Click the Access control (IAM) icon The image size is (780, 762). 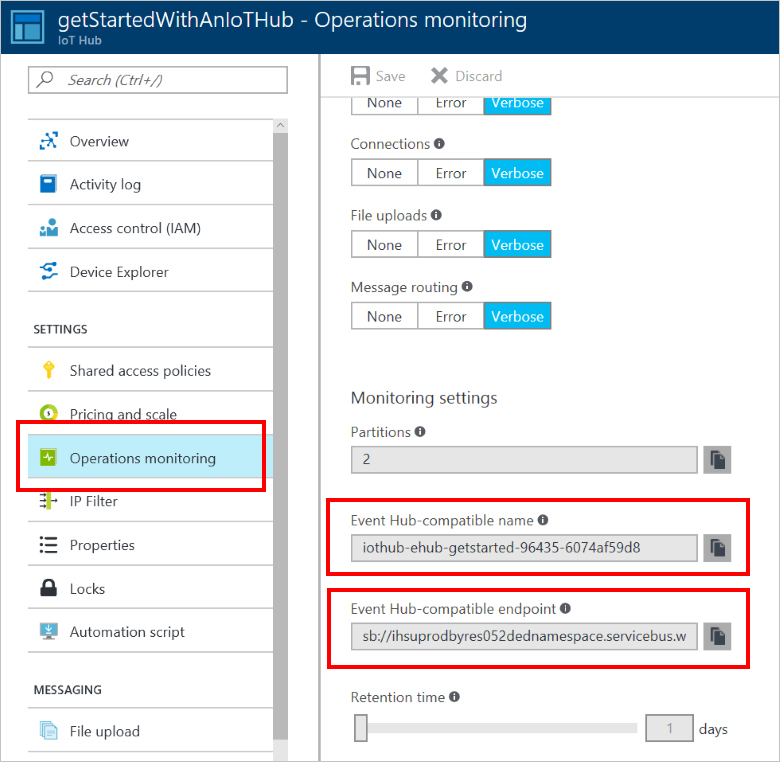tap(49, 227)
